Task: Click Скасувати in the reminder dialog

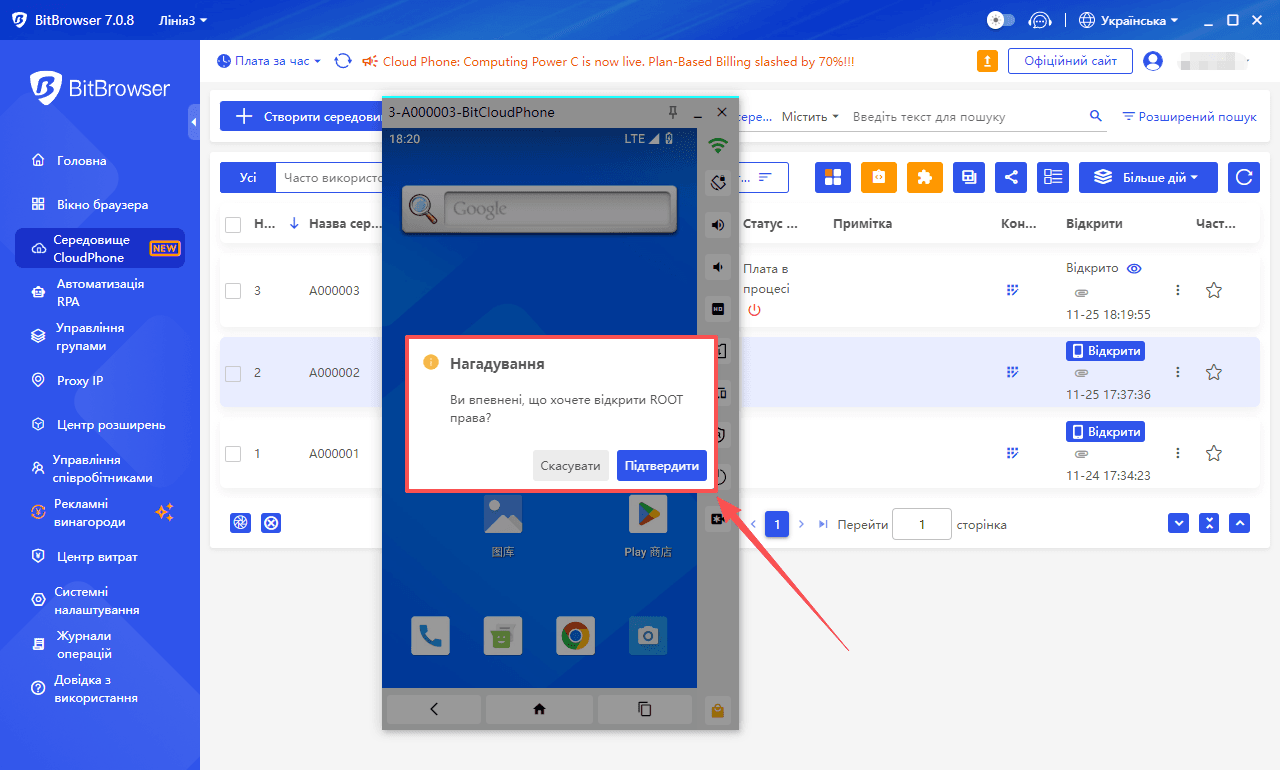Action: point(570,466)
